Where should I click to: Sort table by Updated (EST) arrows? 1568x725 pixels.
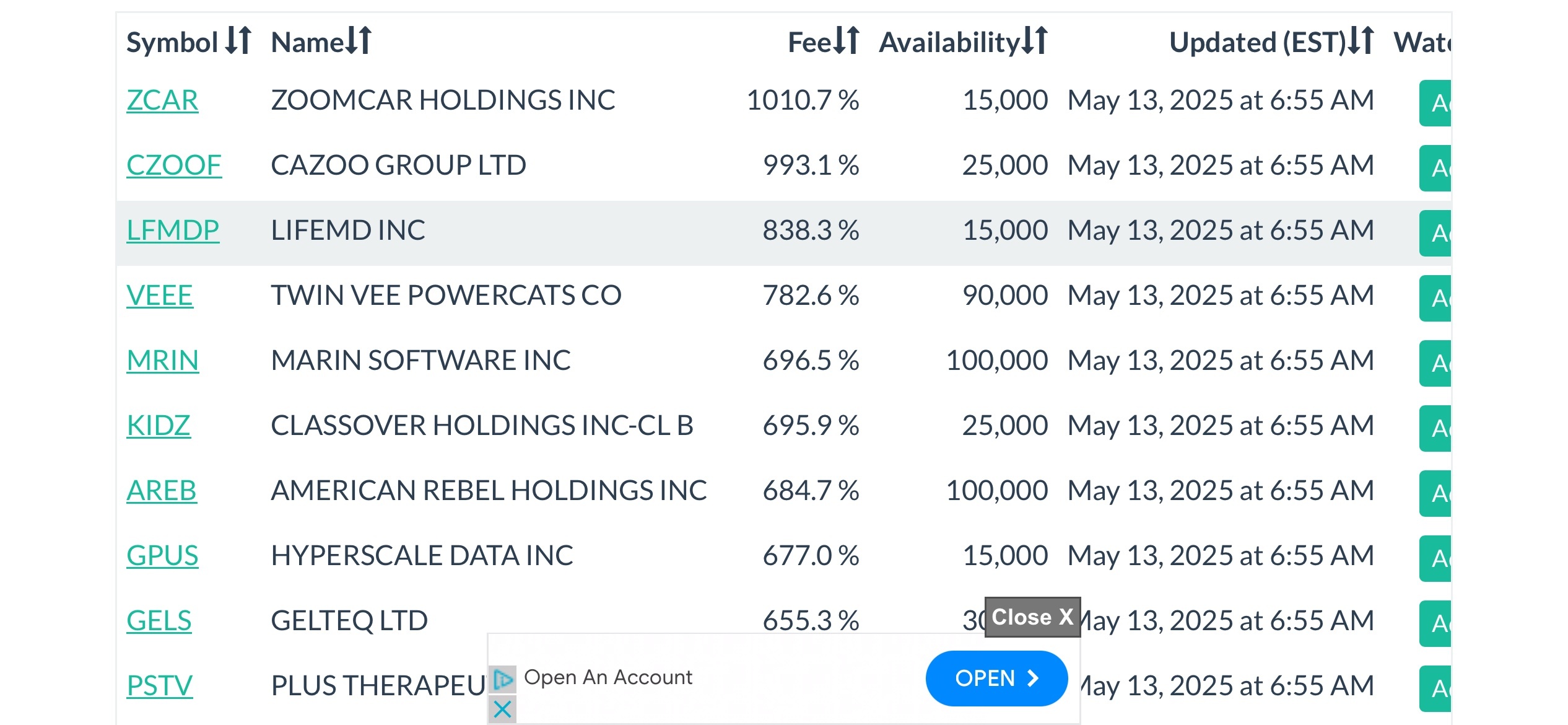click(x=1361, y=41)
